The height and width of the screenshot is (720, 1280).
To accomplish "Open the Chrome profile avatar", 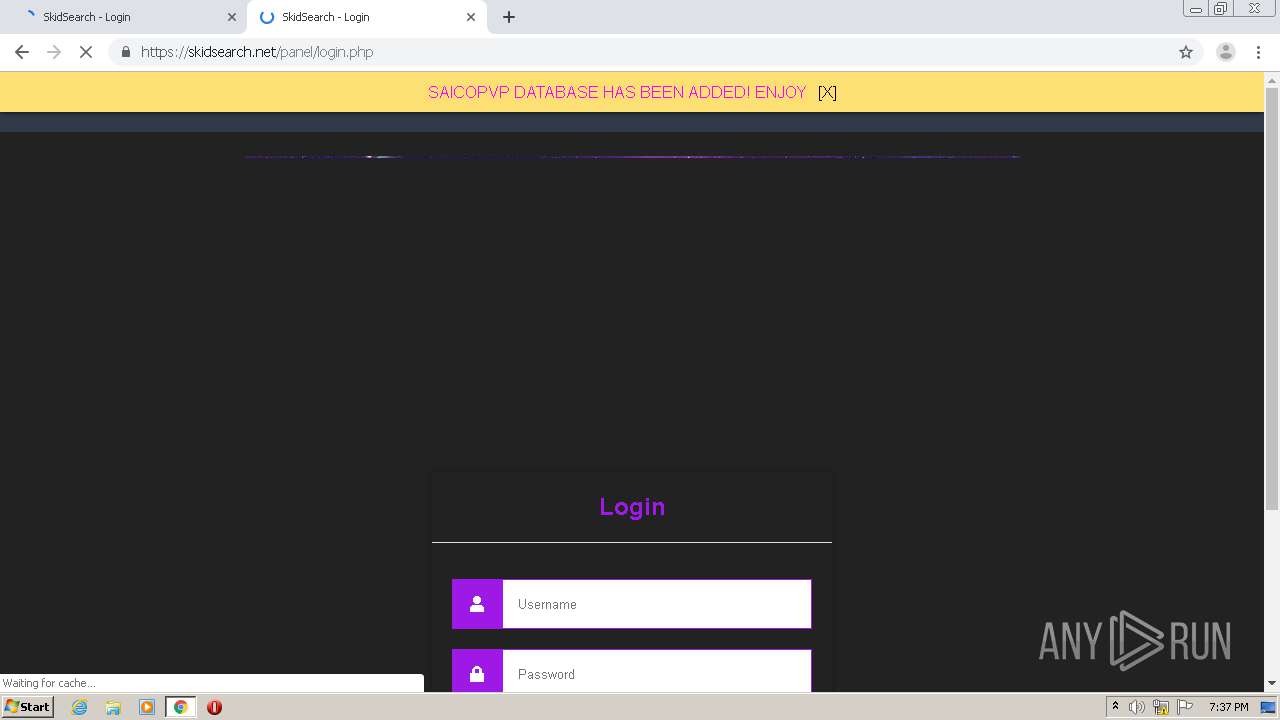I will click(1226, 52).
